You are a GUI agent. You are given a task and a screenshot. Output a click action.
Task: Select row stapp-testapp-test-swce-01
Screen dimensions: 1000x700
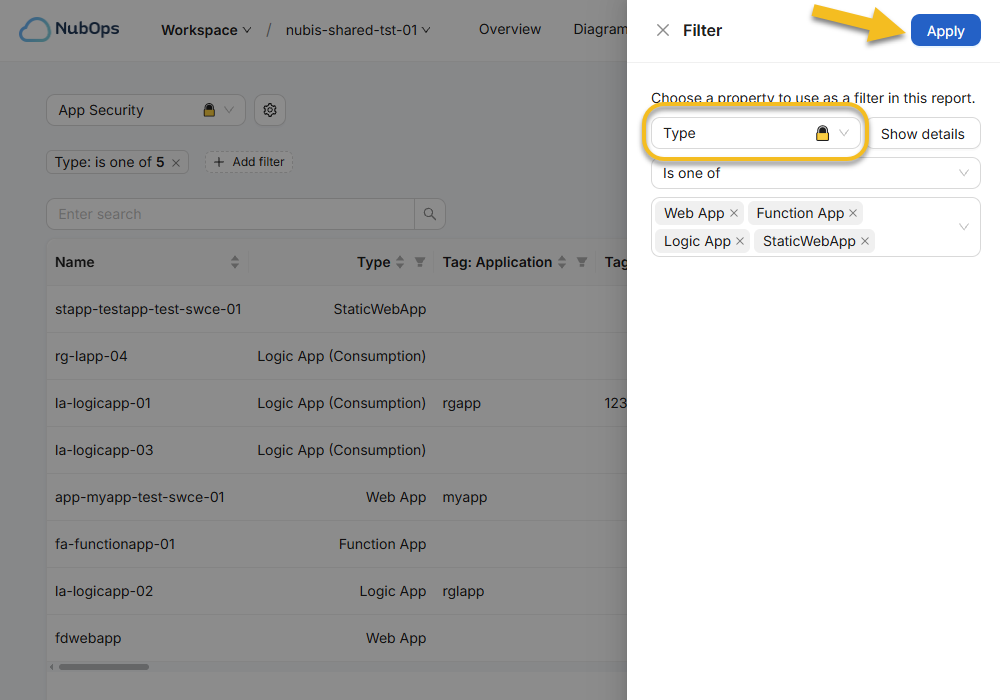337,309
